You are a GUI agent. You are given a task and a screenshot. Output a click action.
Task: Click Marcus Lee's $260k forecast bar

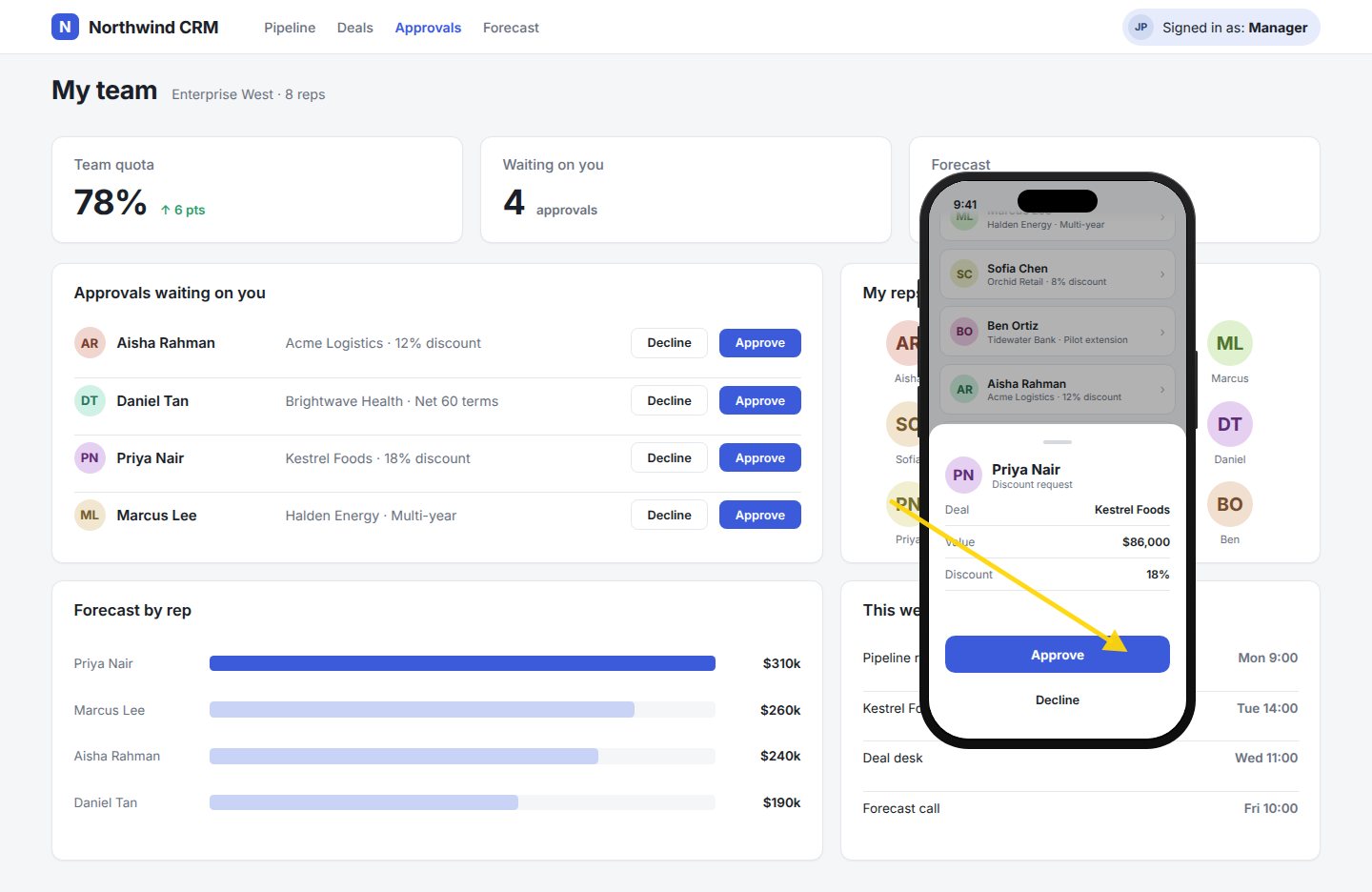coord(422,710)
